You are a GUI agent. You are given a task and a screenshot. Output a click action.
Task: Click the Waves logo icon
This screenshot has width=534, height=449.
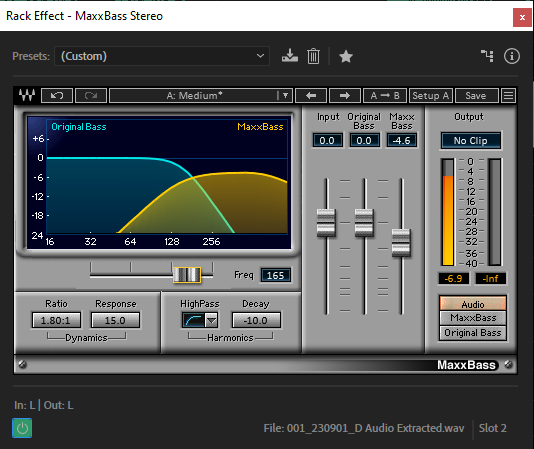coord(27,95)
